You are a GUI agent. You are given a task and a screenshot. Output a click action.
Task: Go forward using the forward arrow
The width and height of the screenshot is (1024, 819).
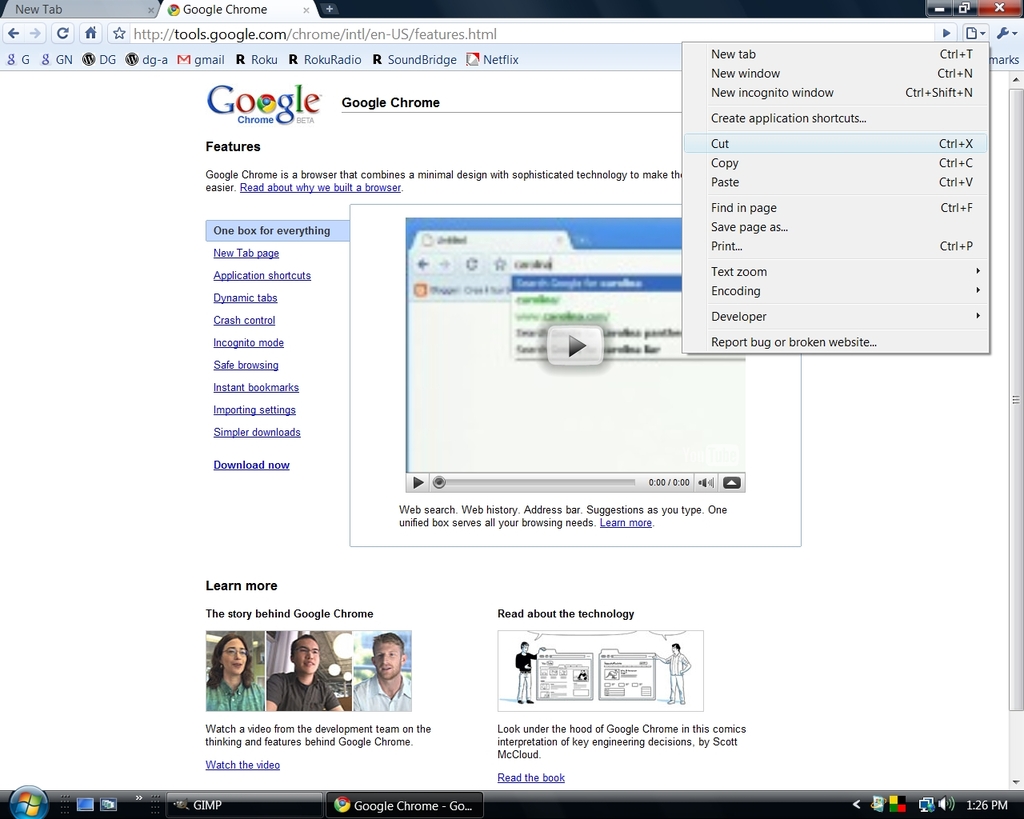tap(35, 33)
